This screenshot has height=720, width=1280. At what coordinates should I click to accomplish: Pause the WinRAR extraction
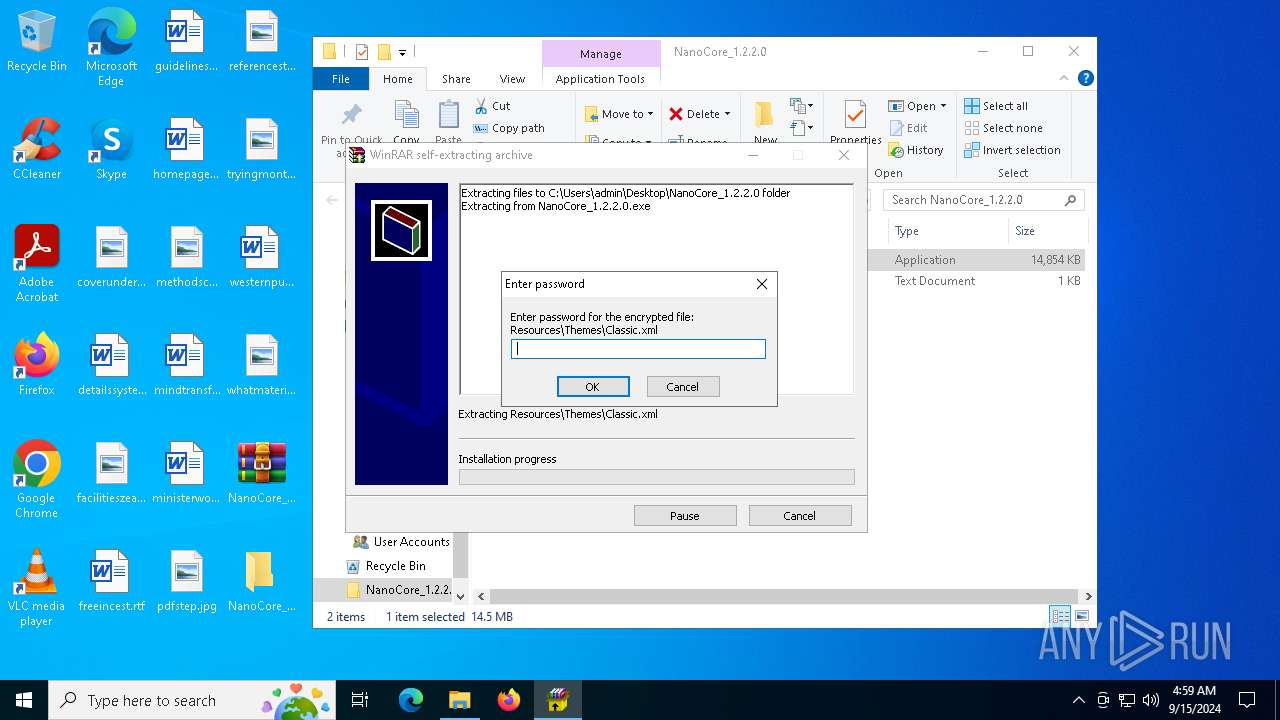(685, 516)
